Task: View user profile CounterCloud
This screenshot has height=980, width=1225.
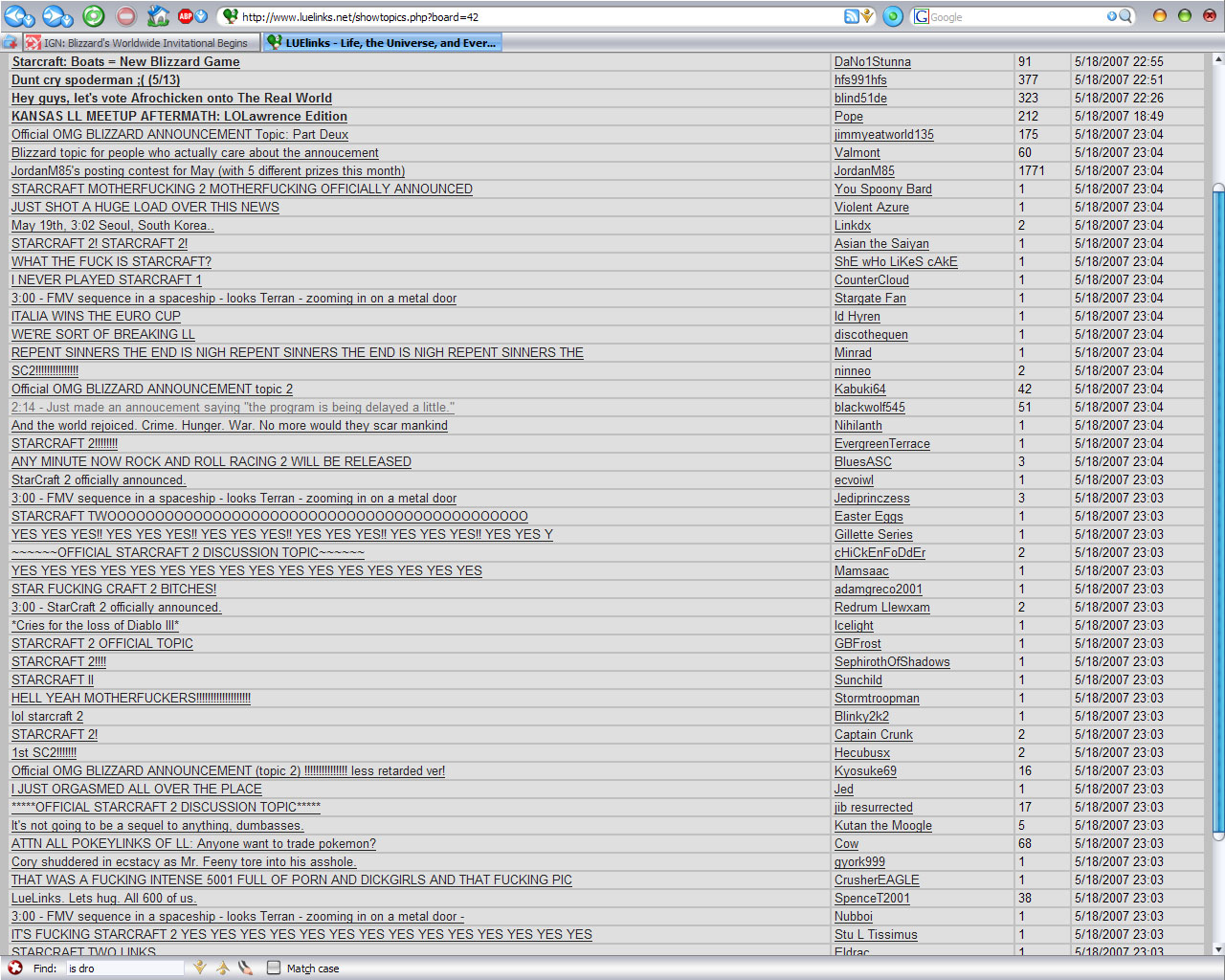Action: tap(871, 279)
